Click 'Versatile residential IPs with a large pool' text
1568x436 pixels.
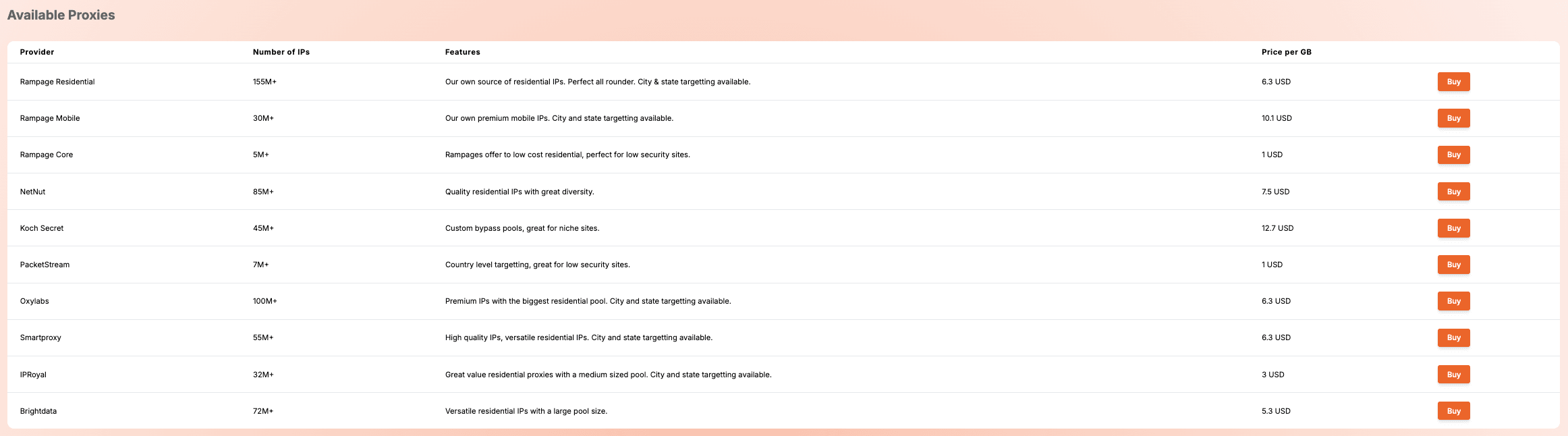[526, 411]
